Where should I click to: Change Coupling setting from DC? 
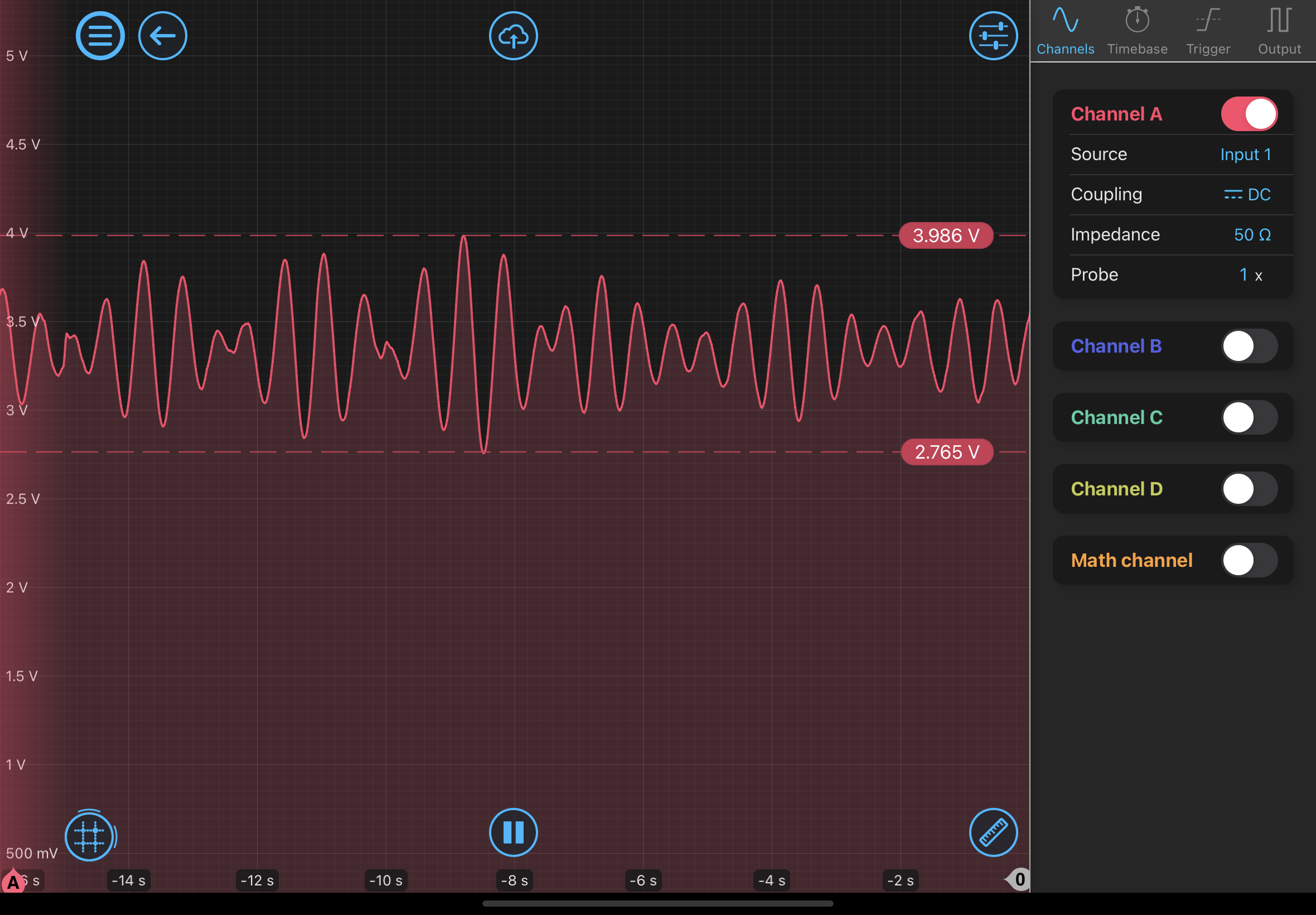pos(1247,194)
